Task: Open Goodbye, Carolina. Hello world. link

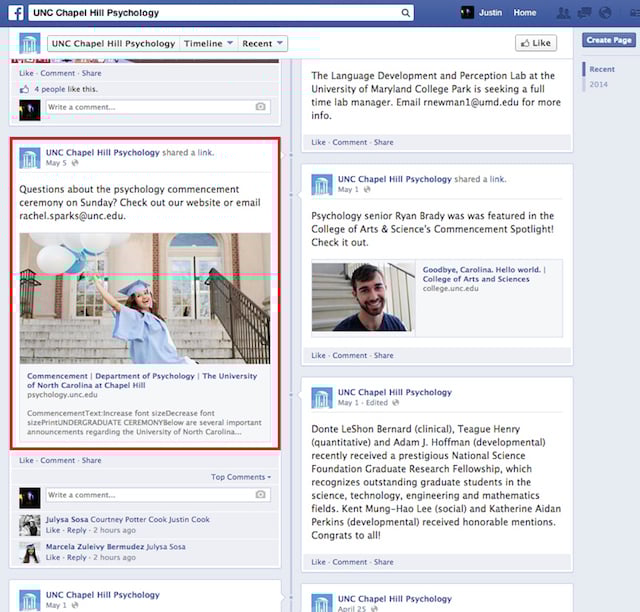Action: click(x=484, y=274)
